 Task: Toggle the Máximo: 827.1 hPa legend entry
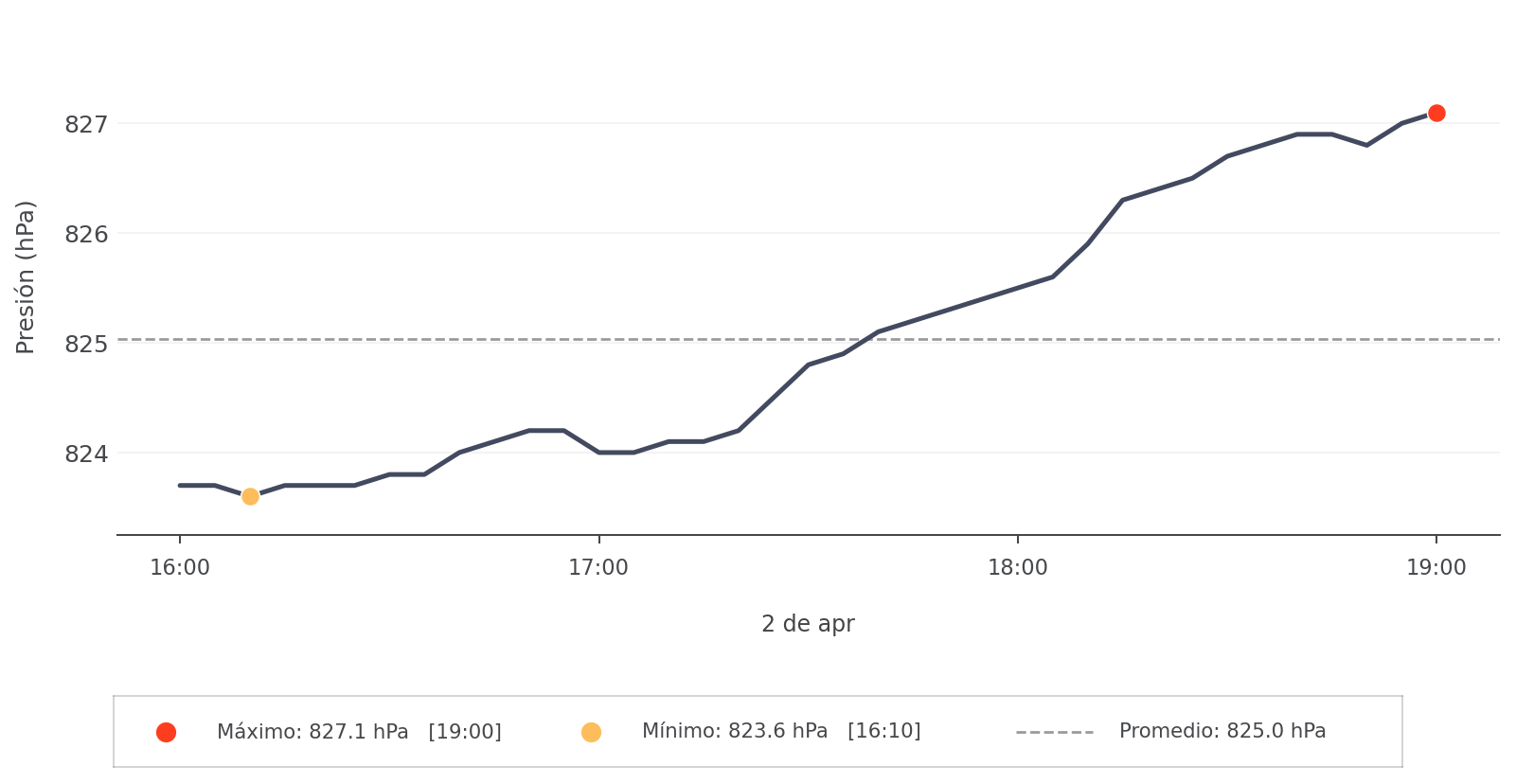tap(312, 732)
